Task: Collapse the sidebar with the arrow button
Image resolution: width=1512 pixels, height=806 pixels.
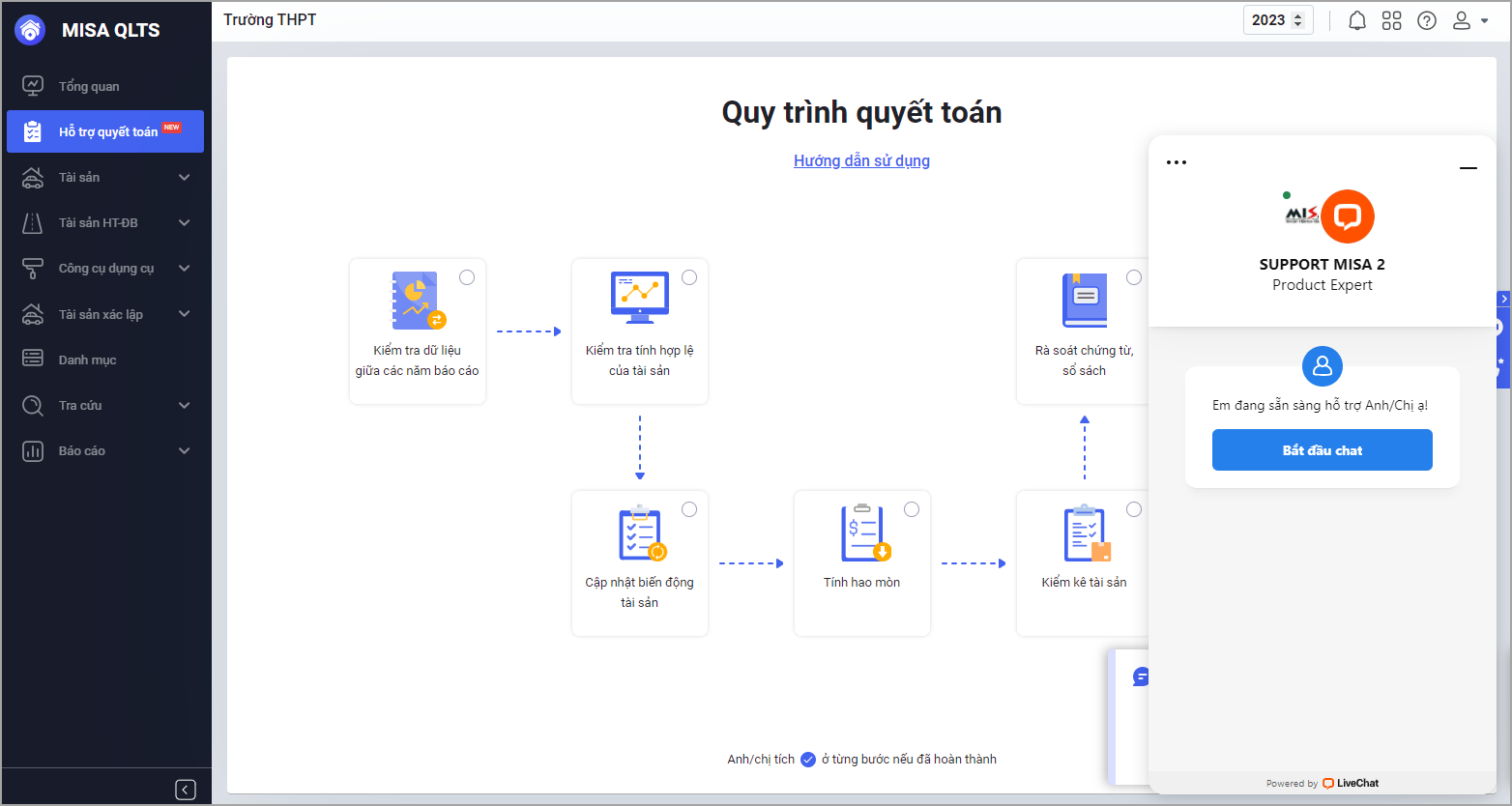Action: pyautogui.click(x=186, y=790)
